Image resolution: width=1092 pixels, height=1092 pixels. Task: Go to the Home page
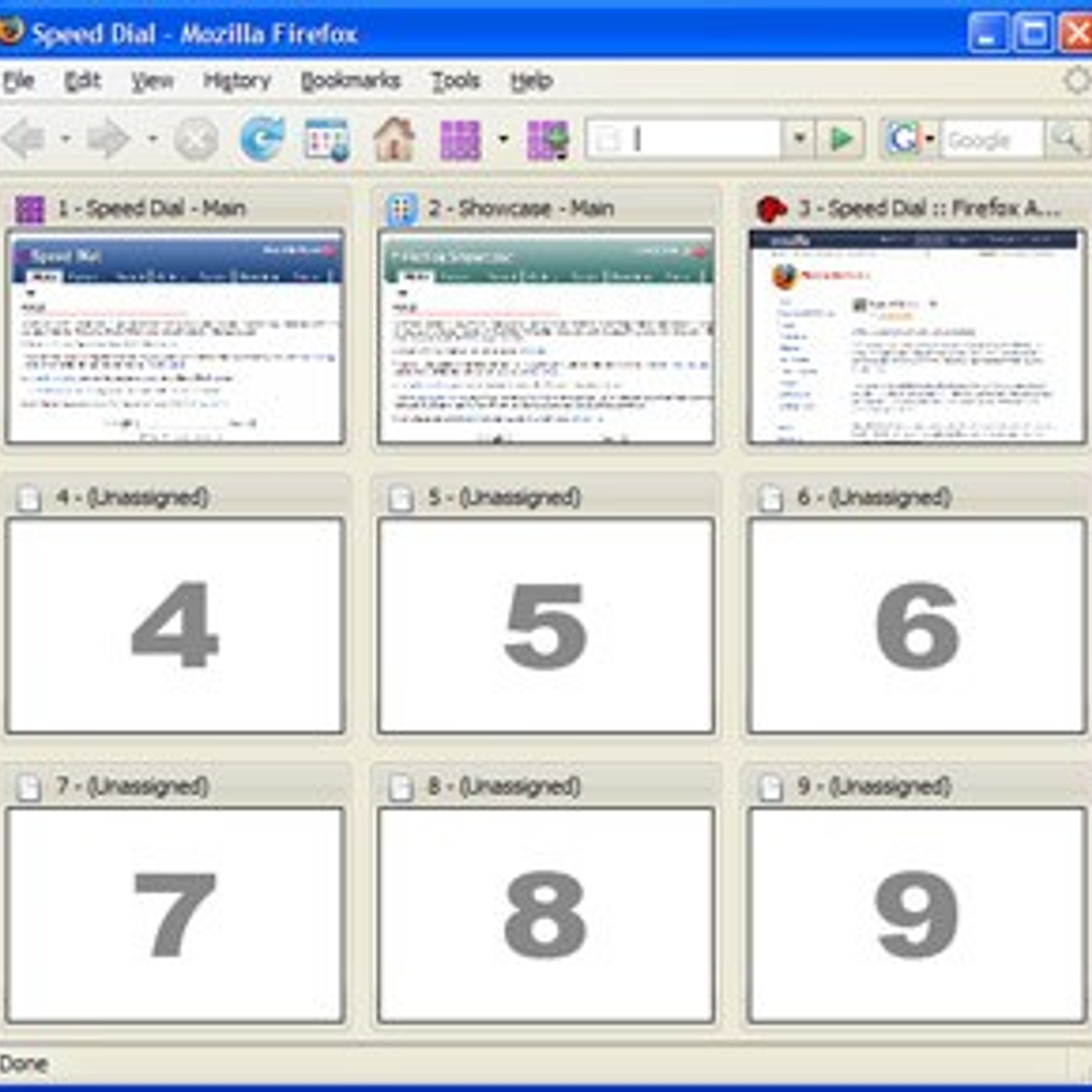(394, 139)
